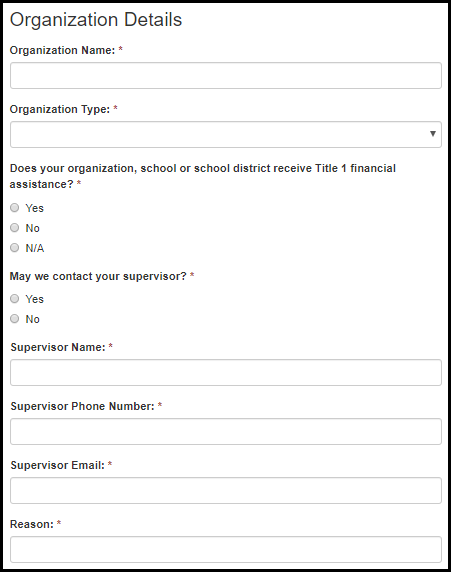The width and height of the screenshot is (451, 572).
Task: Click into the Supervisor Email field
Action: pos(226,491)
